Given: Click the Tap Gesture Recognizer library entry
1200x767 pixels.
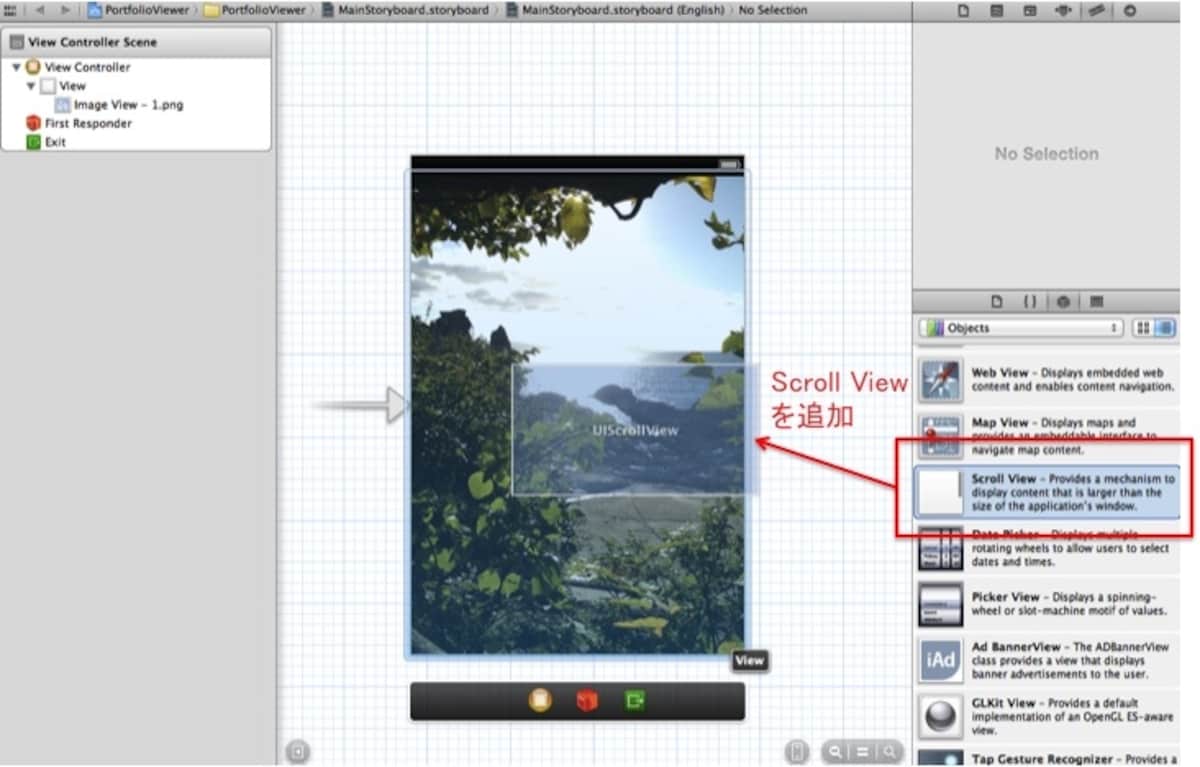Looking at the screenshot, I should (1047, 757).
